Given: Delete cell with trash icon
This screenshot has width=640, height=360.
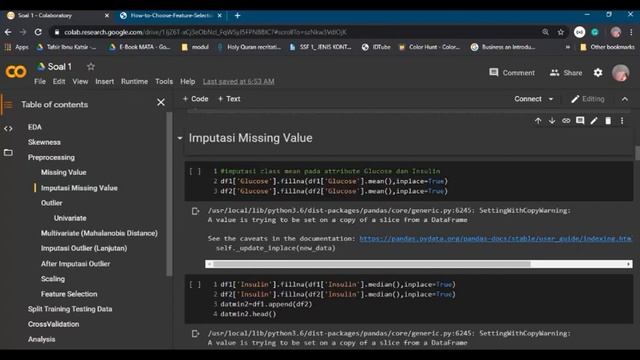Looking at the screenshot, I should pyautogui.click(x=608, y=121).
